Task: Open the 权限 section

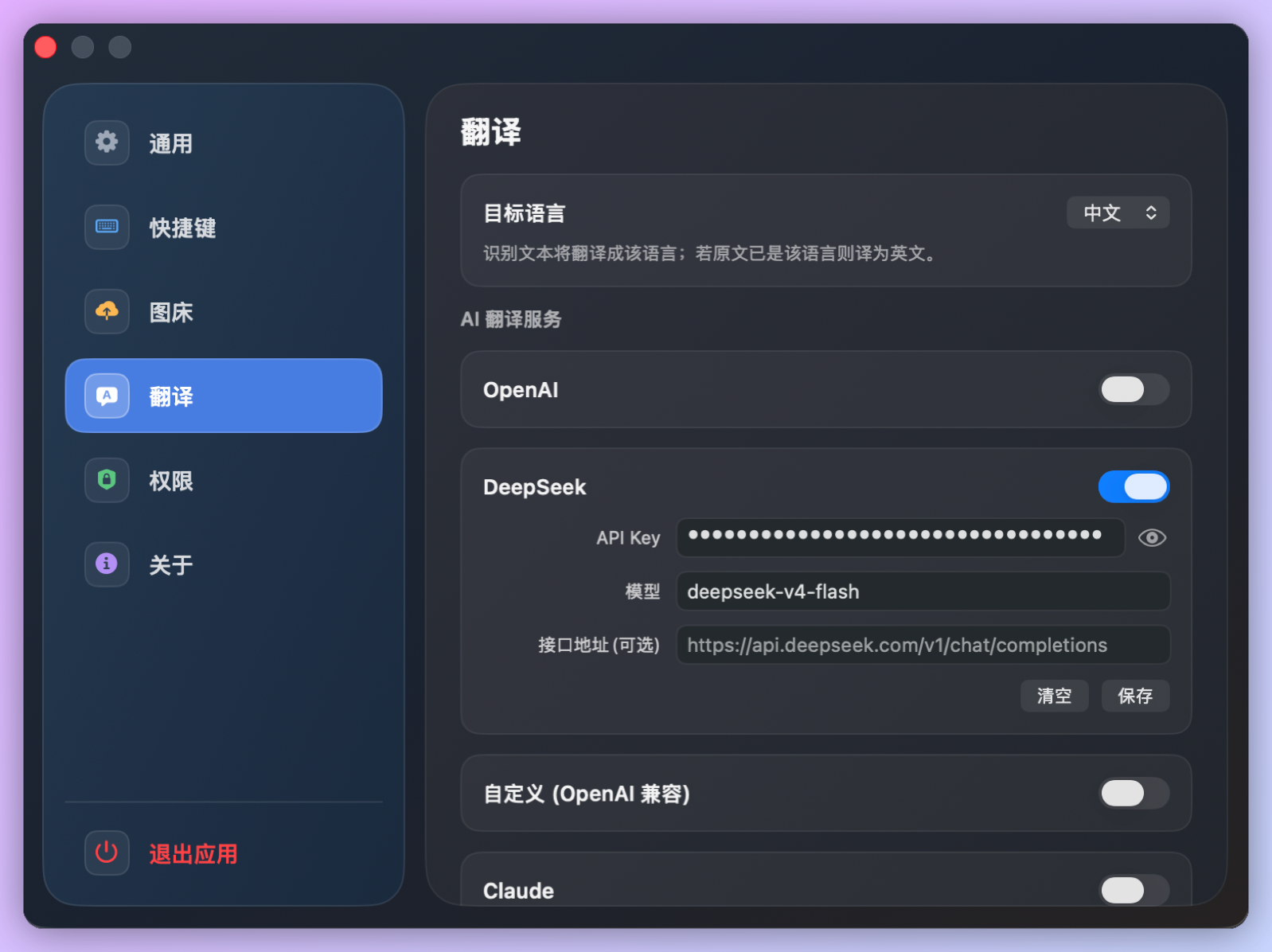Action: click(224, 481)
